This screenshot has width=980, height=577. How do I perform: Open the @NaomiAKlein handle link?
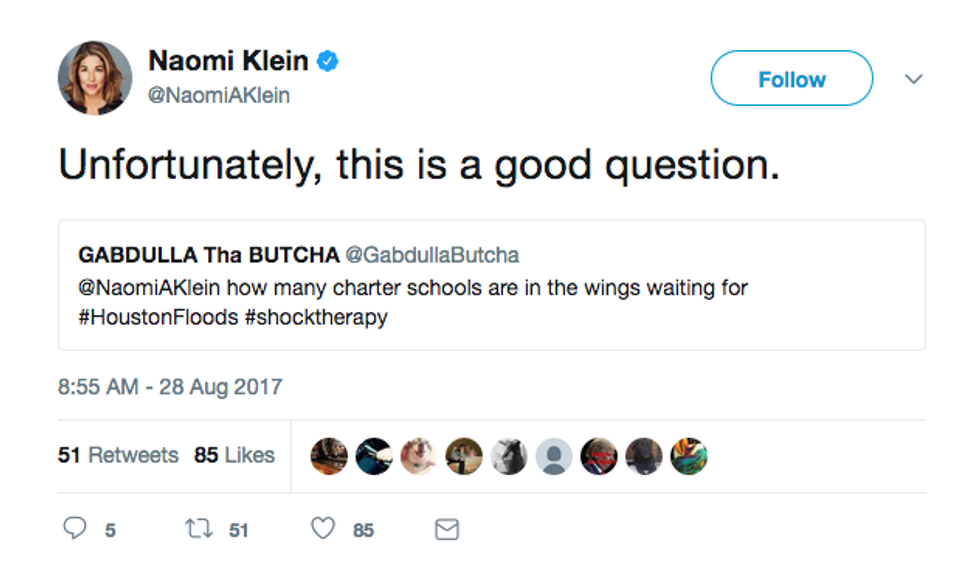pyautogui.click(x=219, y=95)
